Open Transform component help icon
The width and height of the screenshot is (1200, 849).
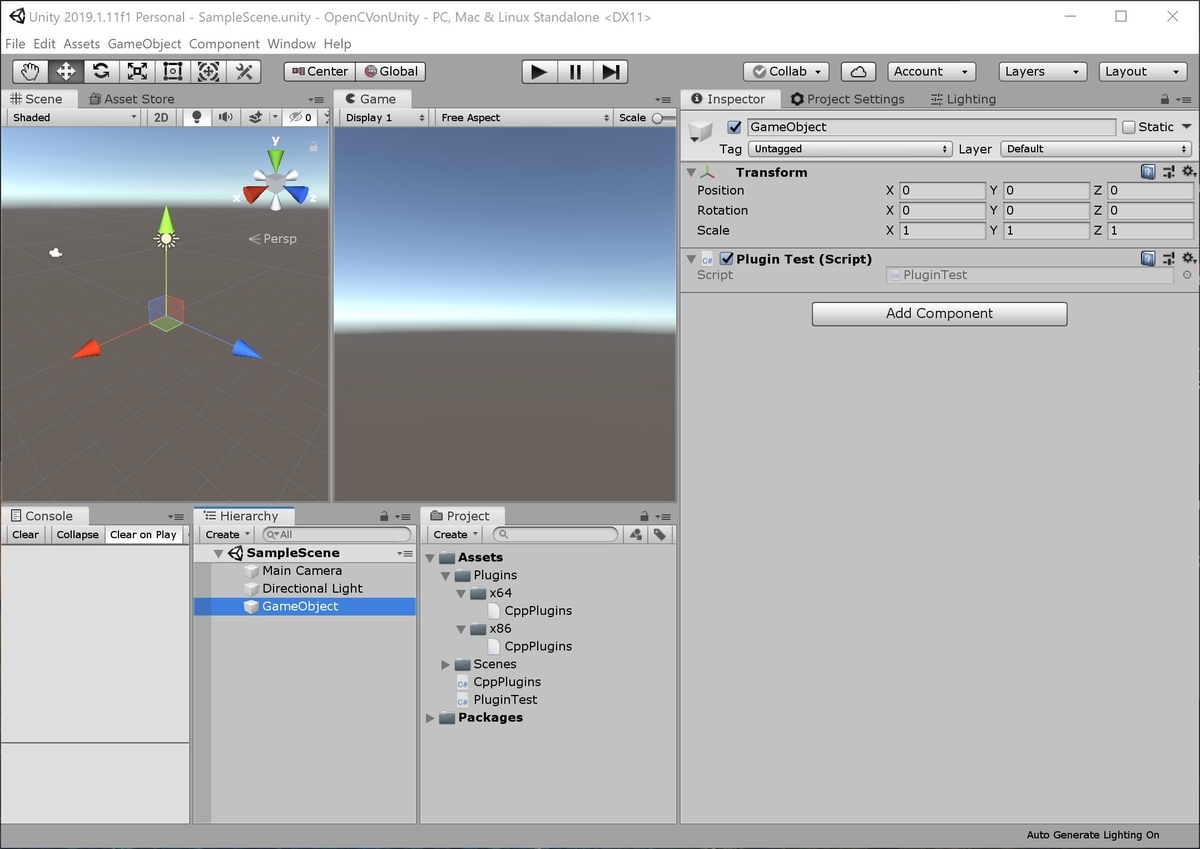click(x=1148, y=172)
